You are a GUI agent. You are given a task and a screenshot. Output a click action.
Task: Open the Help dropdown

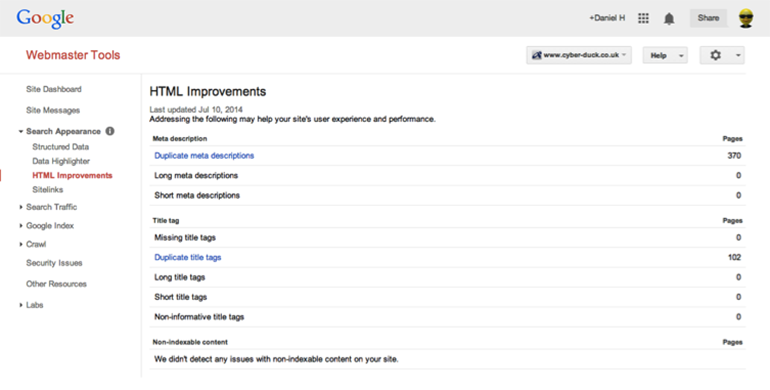tap(665, 55)
